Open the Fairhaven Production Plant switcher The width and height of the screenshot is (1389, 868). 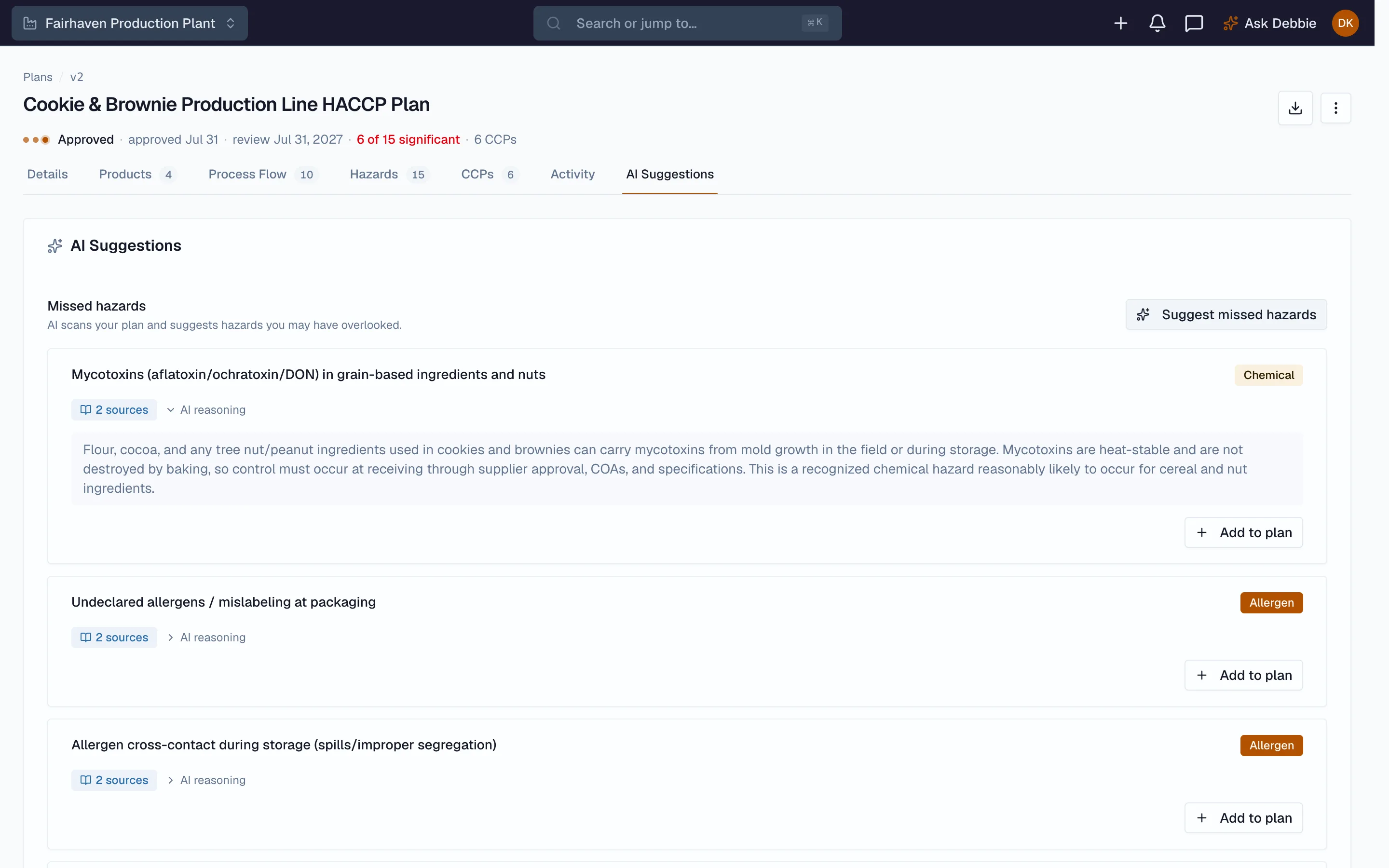[x=129, y=23]
